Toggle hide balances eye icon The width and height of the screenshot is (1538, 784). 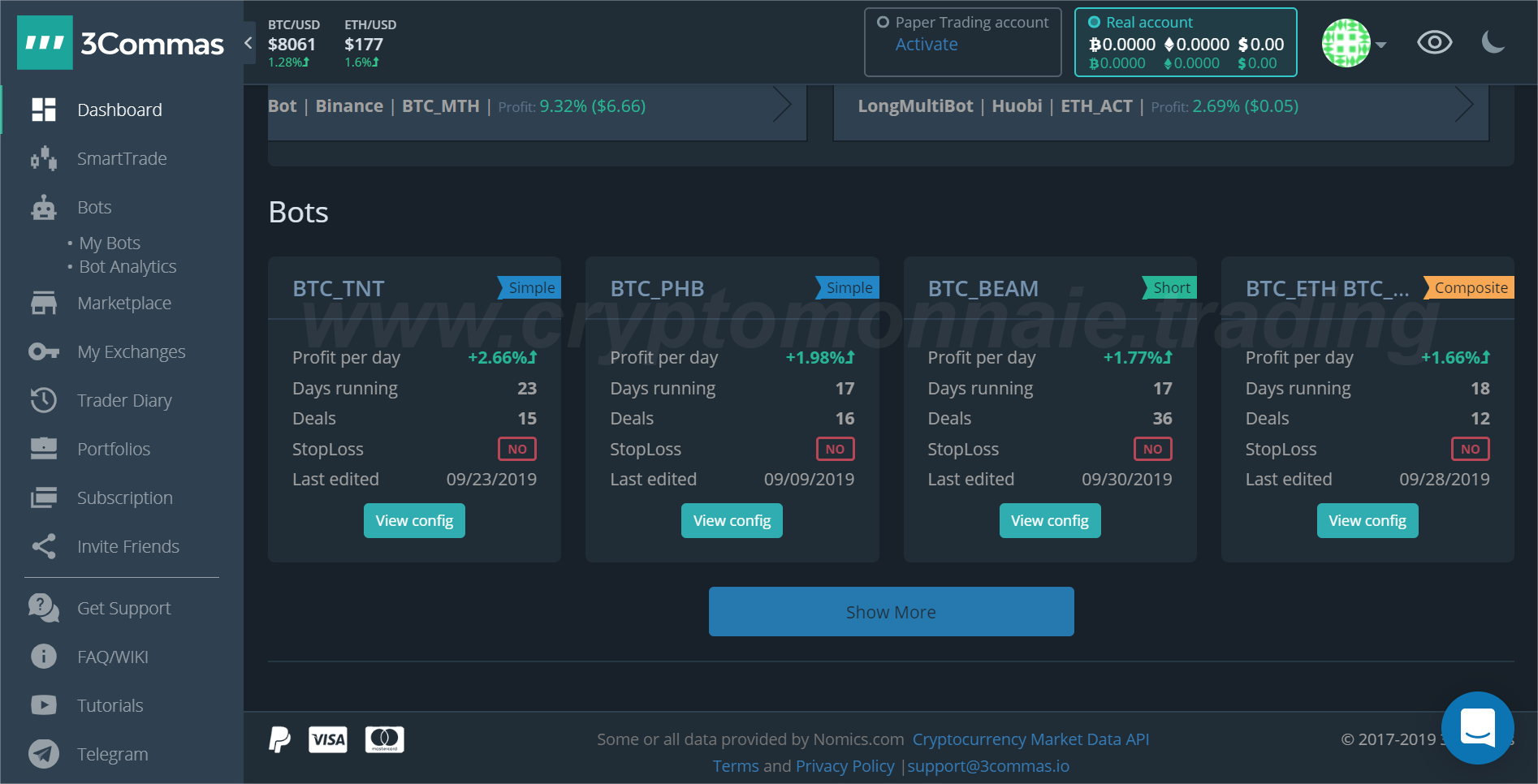(x=1435, y=42)
